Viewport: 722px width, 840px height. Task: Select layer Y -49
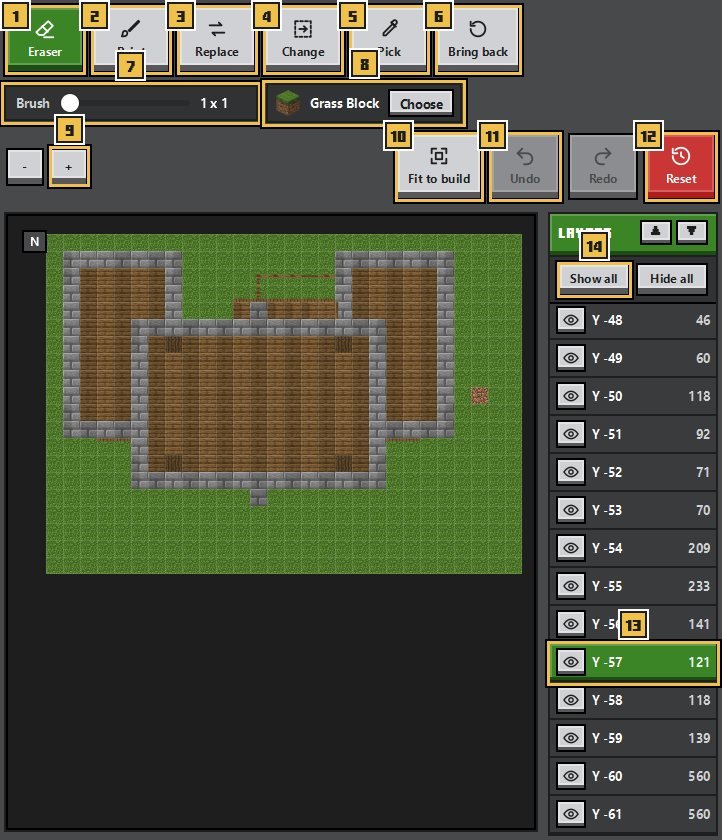(633, 358)
